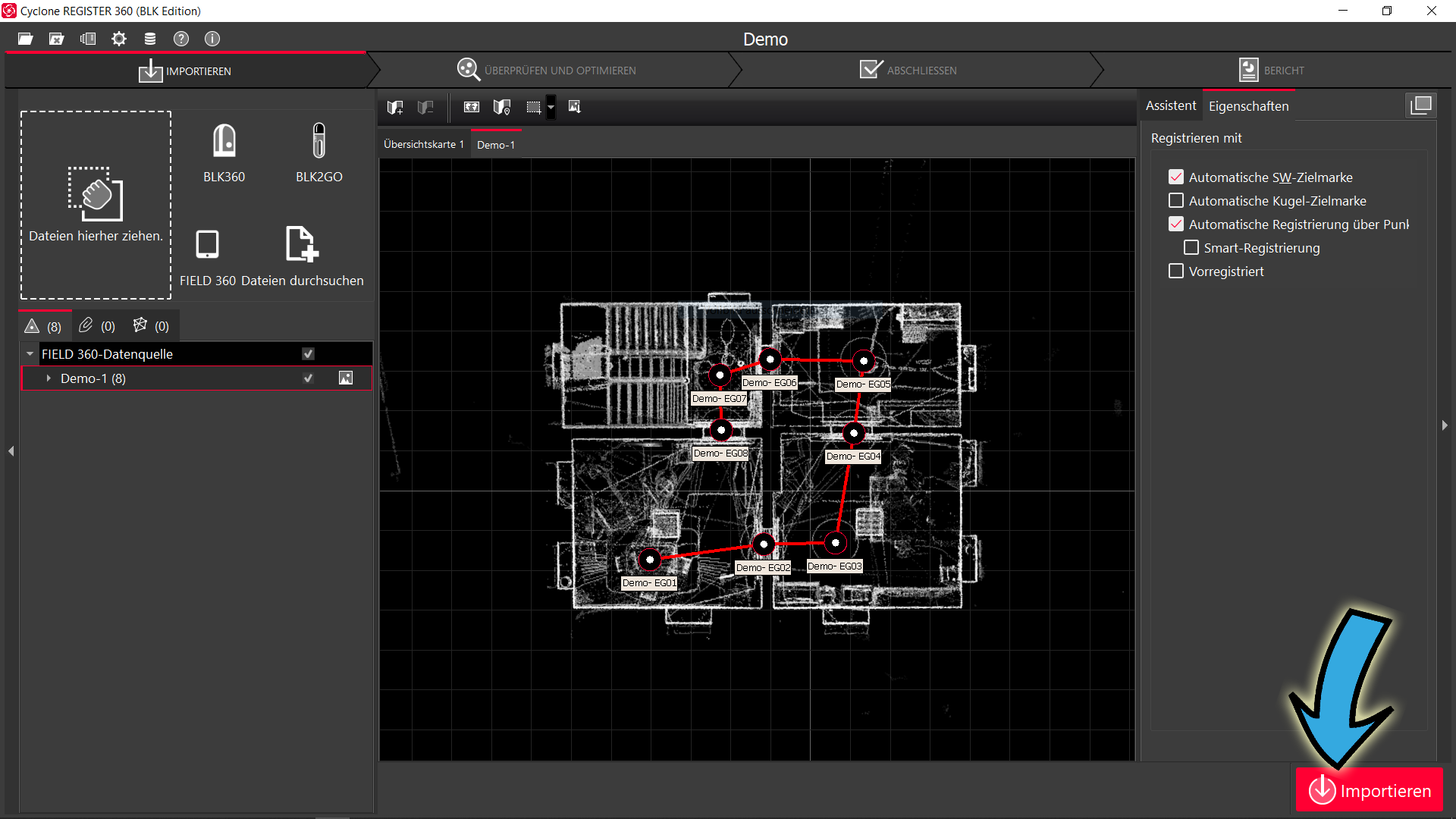
Task: Click the close project icon
Action: click(56, 39)
